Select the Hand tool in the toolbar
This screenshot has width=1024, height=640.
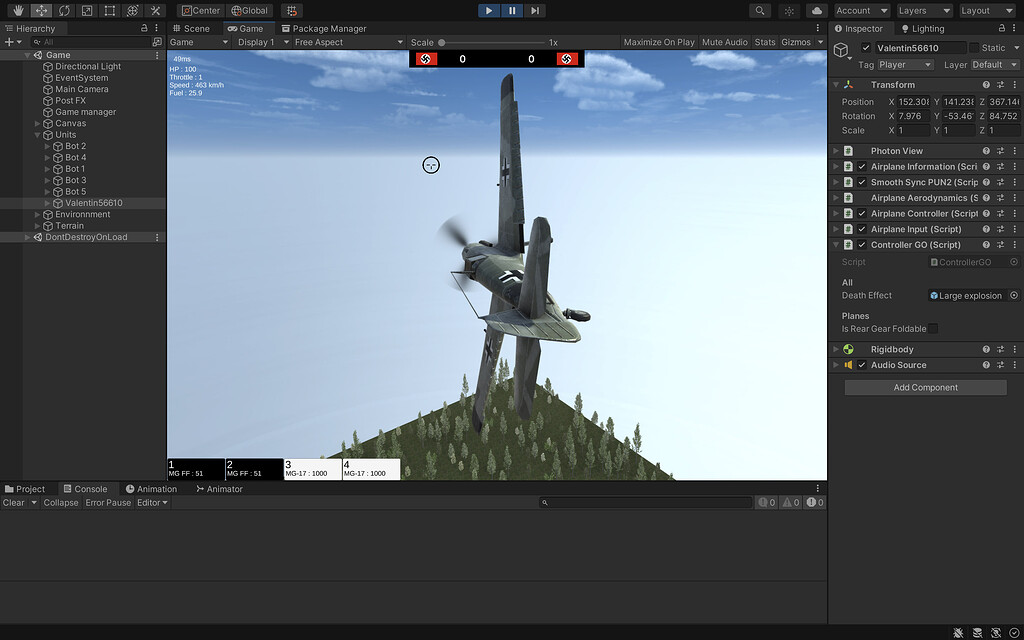(x=17, y=10)
